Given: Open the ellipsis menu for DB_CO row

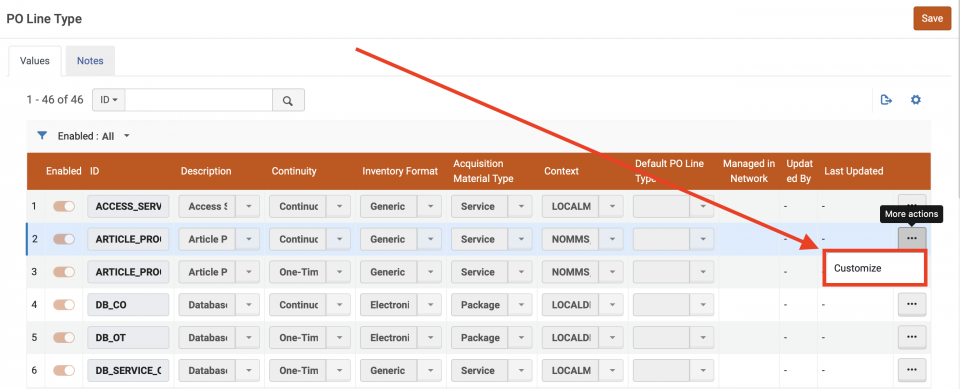Looking at the screenshot, I should pos(912,304).
